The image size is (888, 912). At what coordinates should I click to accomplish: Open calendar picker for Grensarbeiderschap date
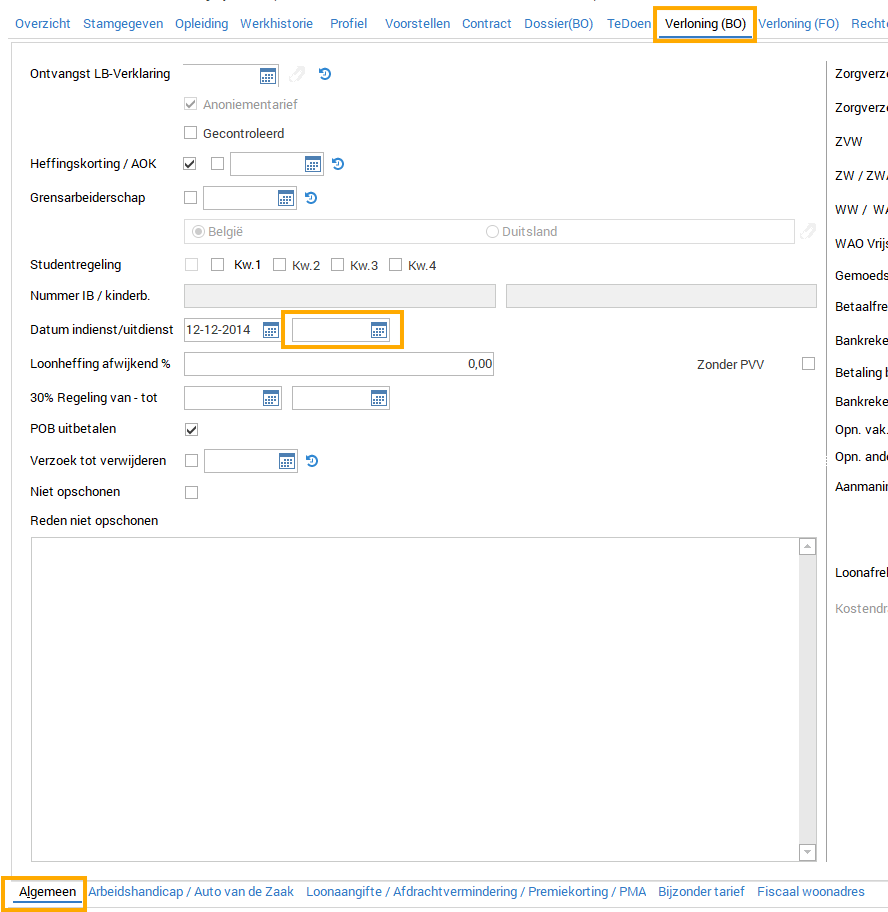(286, 198)
